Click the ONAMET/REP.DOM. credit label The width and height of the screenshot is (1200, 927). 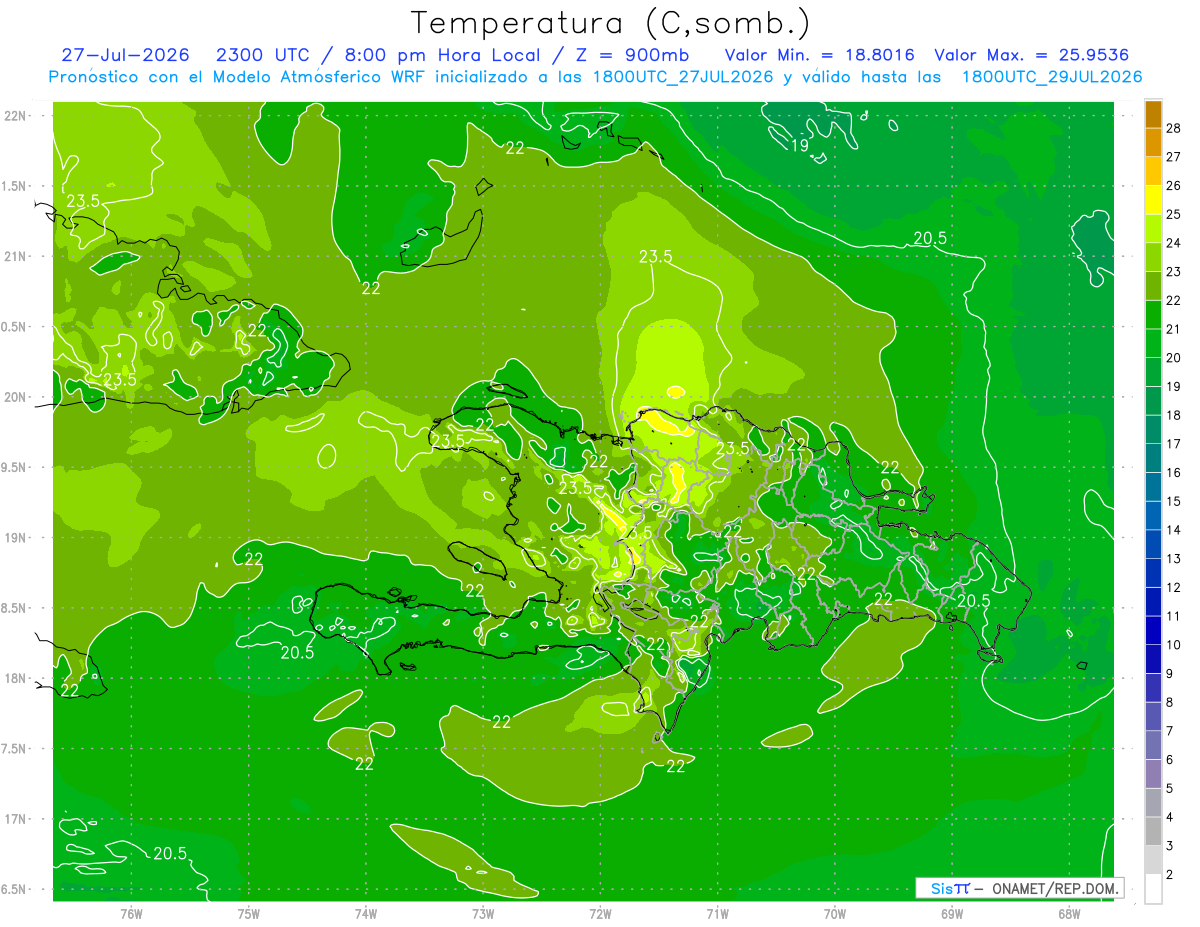pos(1054,888)
